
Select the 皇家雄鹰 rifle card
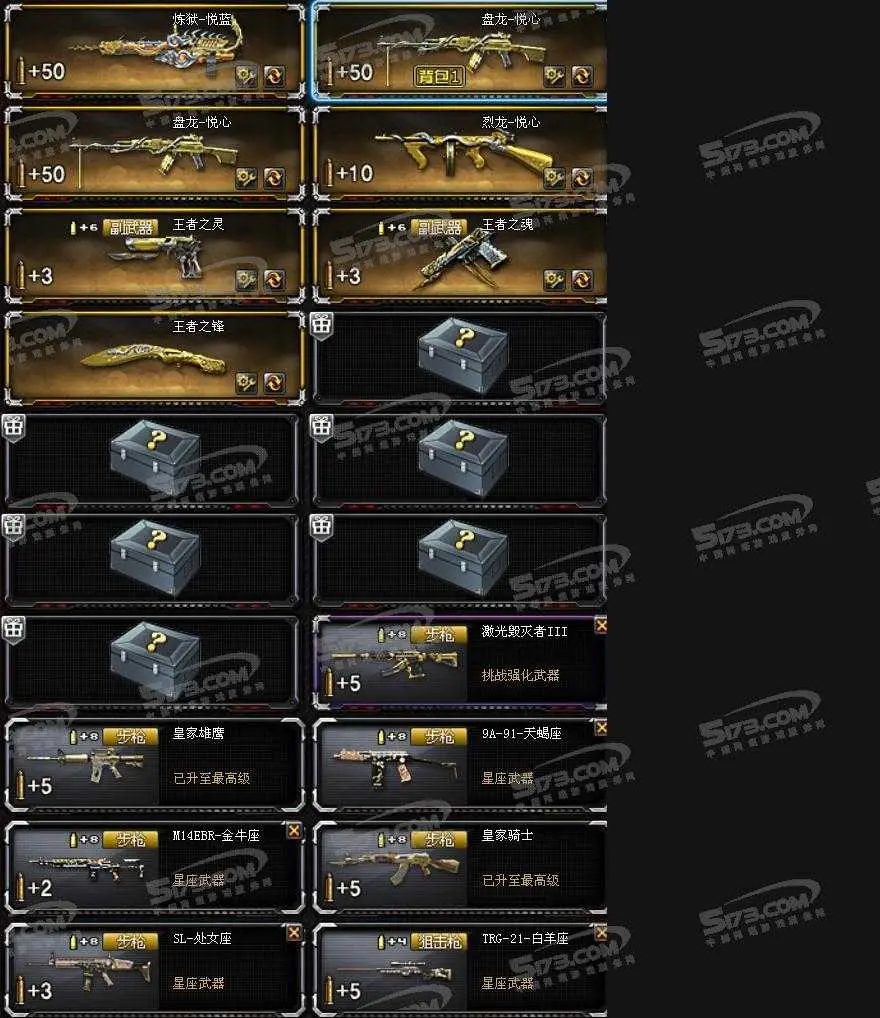(x=155, y=765)
